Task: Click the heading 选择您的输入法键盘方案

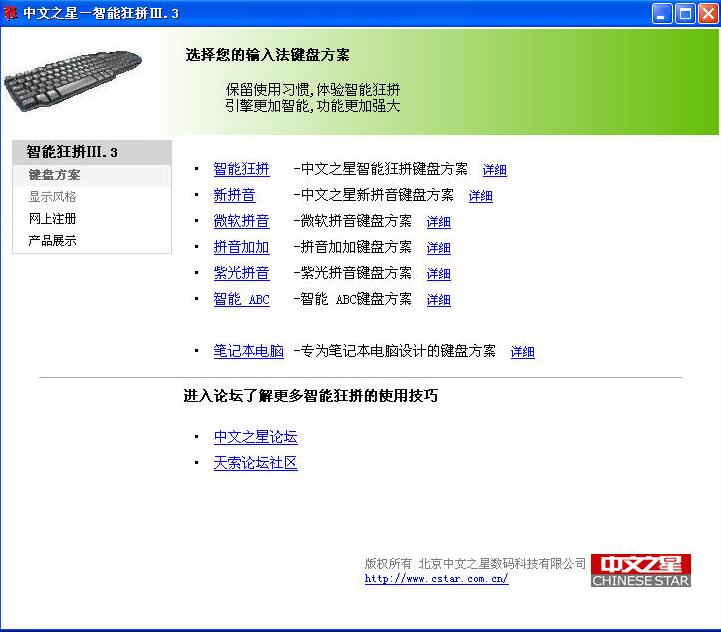Action: click(268, 55)
